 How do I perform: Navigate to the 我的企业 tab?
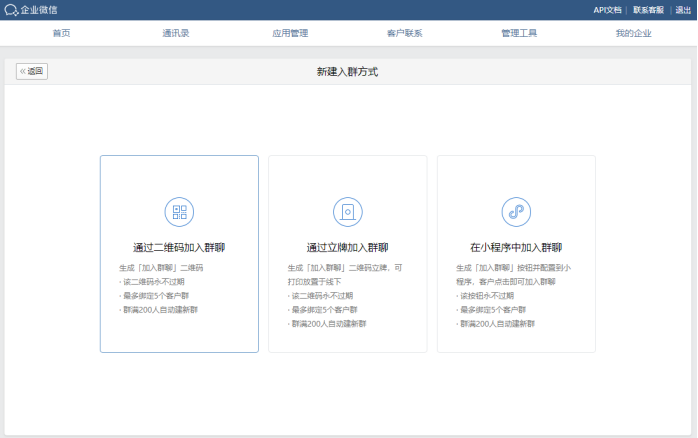(634, 33)
